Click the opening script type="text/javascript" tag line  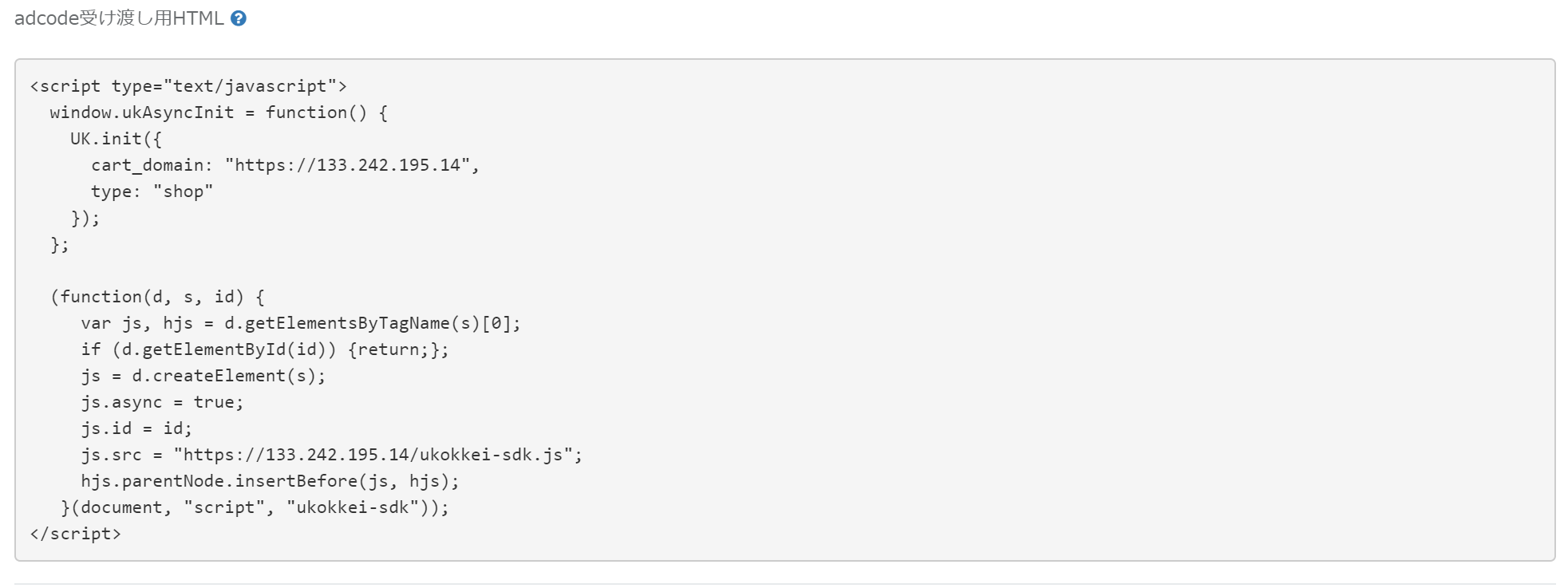pos(188,86)
